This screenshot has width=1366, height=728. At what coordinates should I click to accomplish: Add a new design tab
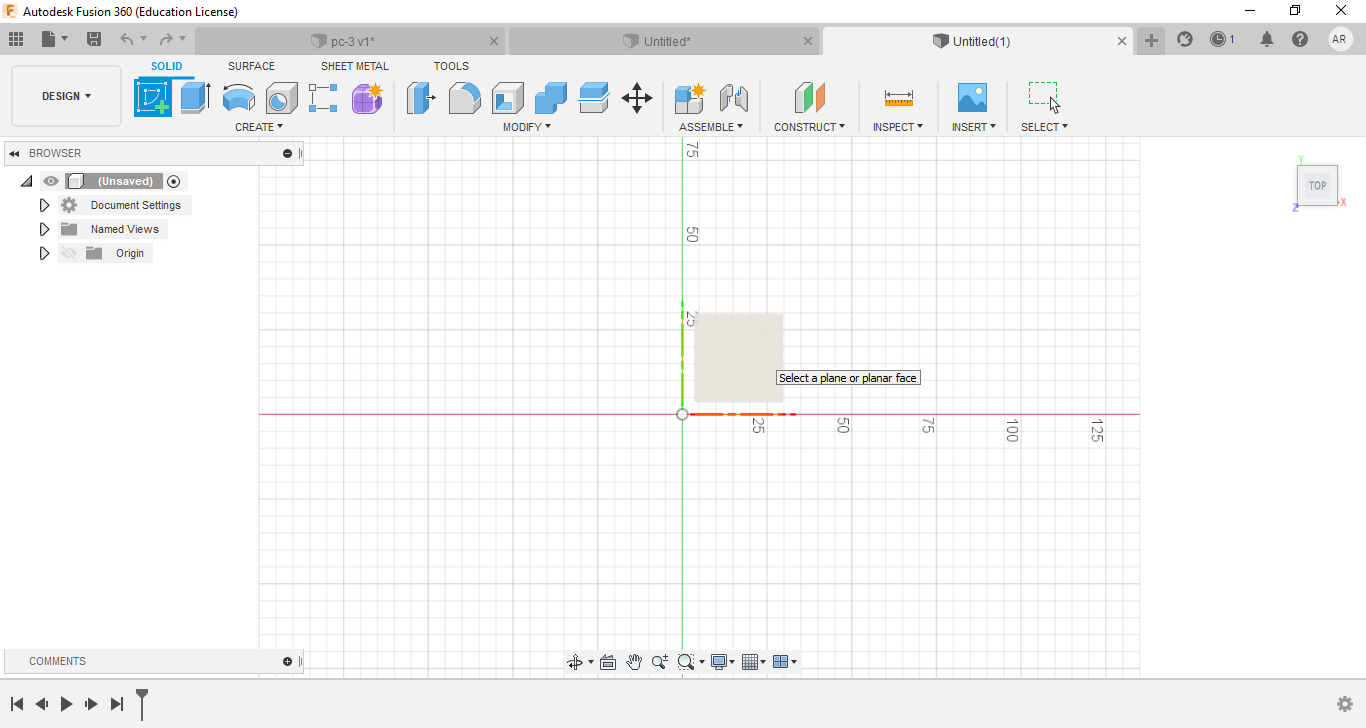(1151, 40)
